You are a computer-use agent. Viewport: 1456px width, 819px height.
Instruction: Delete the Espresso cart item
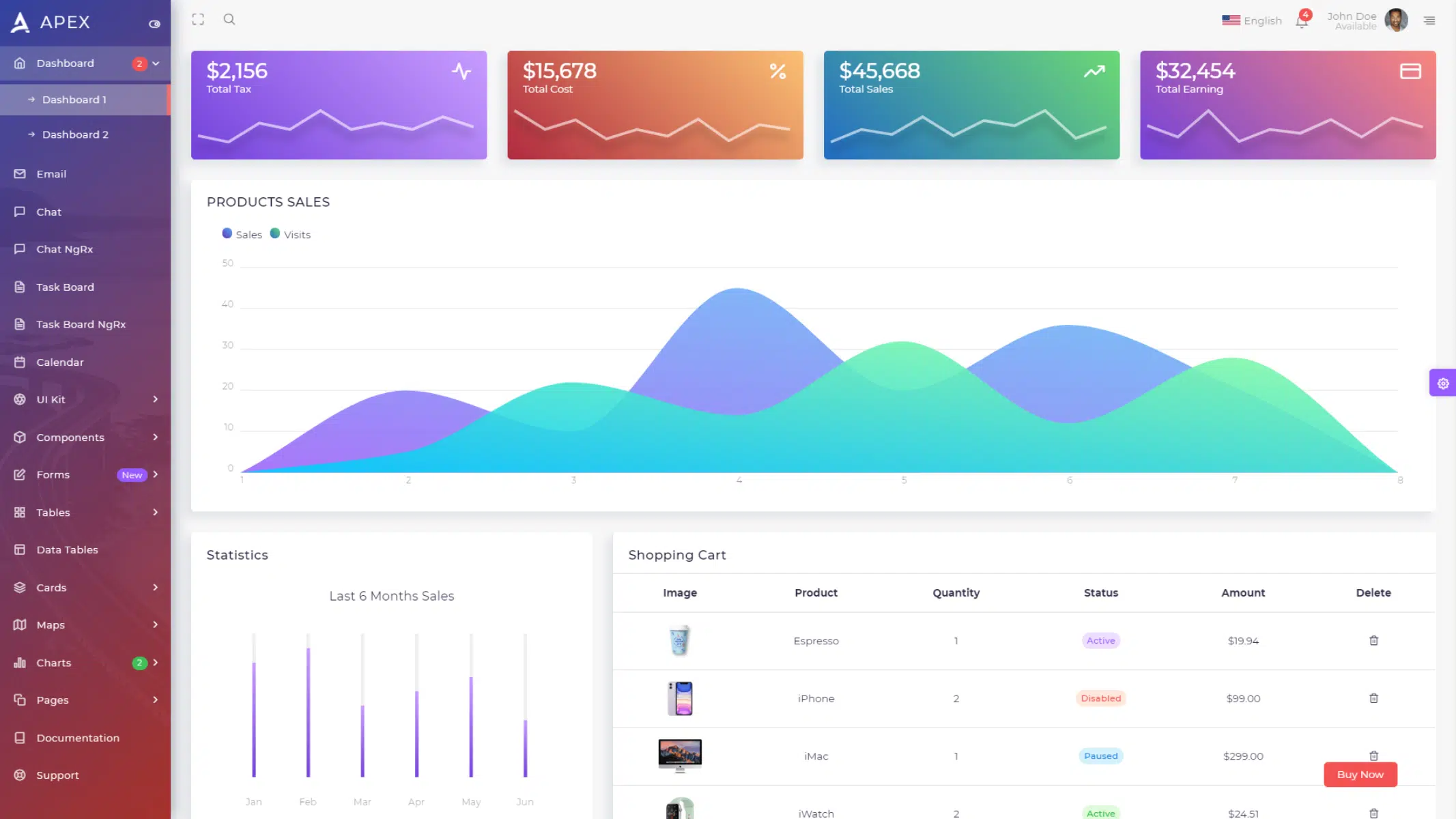pos(1373,640)
